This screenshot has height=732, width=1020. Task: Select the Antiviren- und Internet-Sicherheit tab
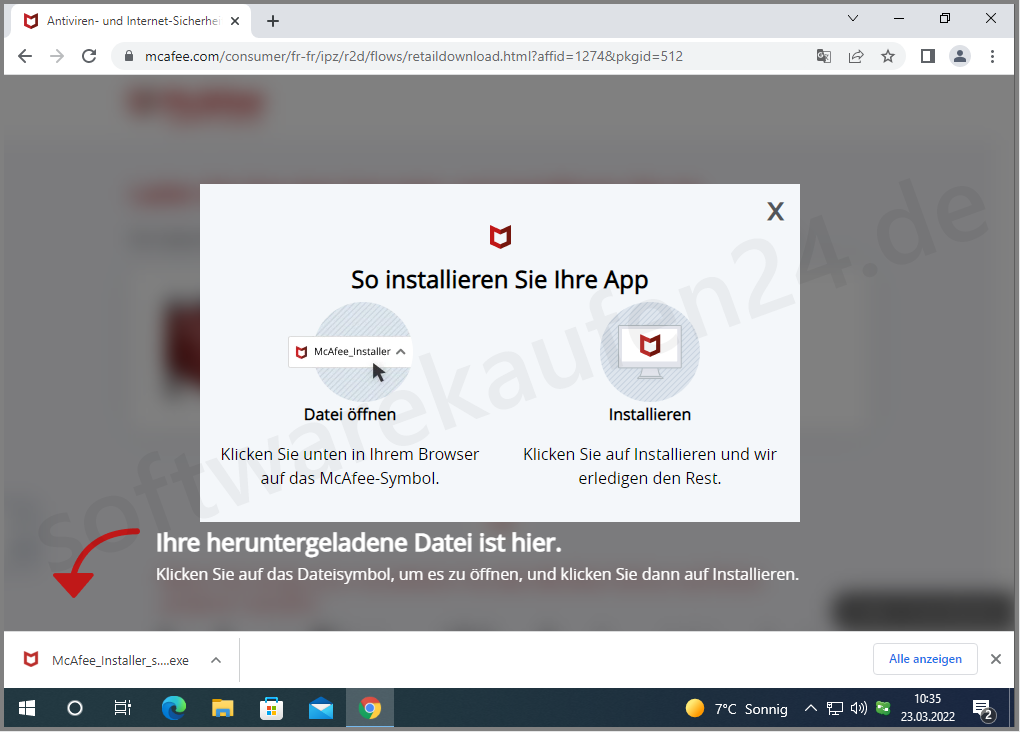click(120, 19)
